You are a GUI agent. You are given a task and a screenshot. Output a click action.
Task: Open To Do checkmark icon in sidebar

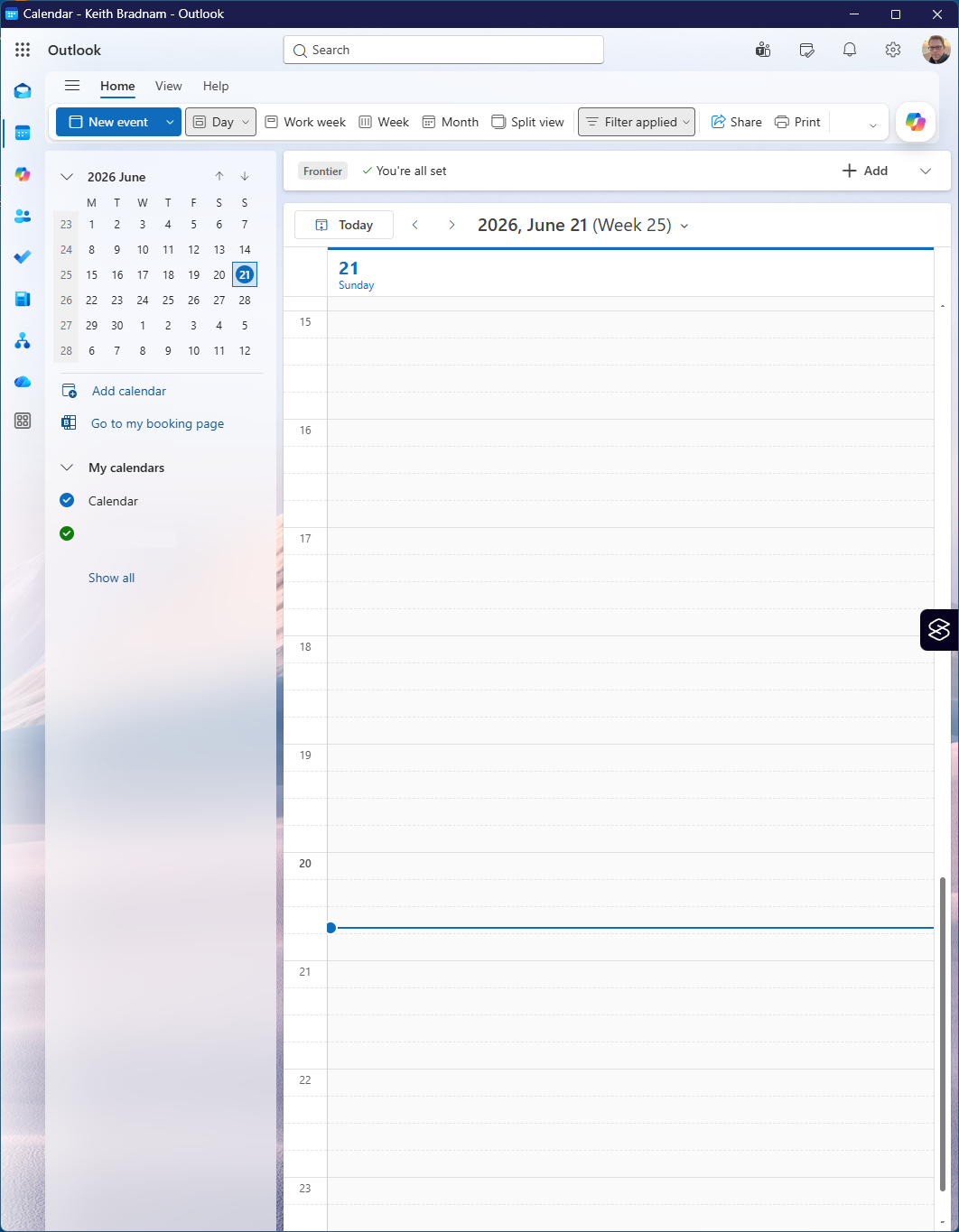(x=23, y=257)
